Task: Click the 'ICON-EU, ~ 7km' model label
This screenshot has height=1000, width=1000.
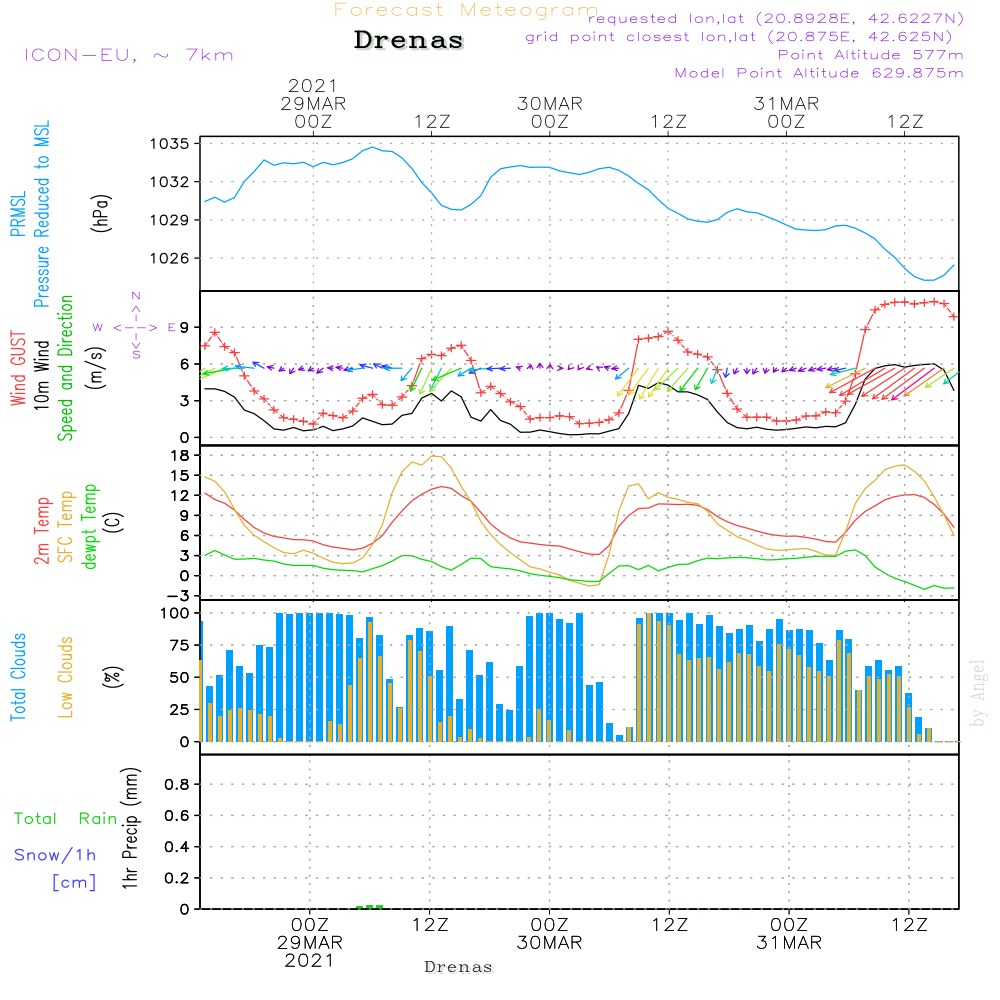Action: 129,55
